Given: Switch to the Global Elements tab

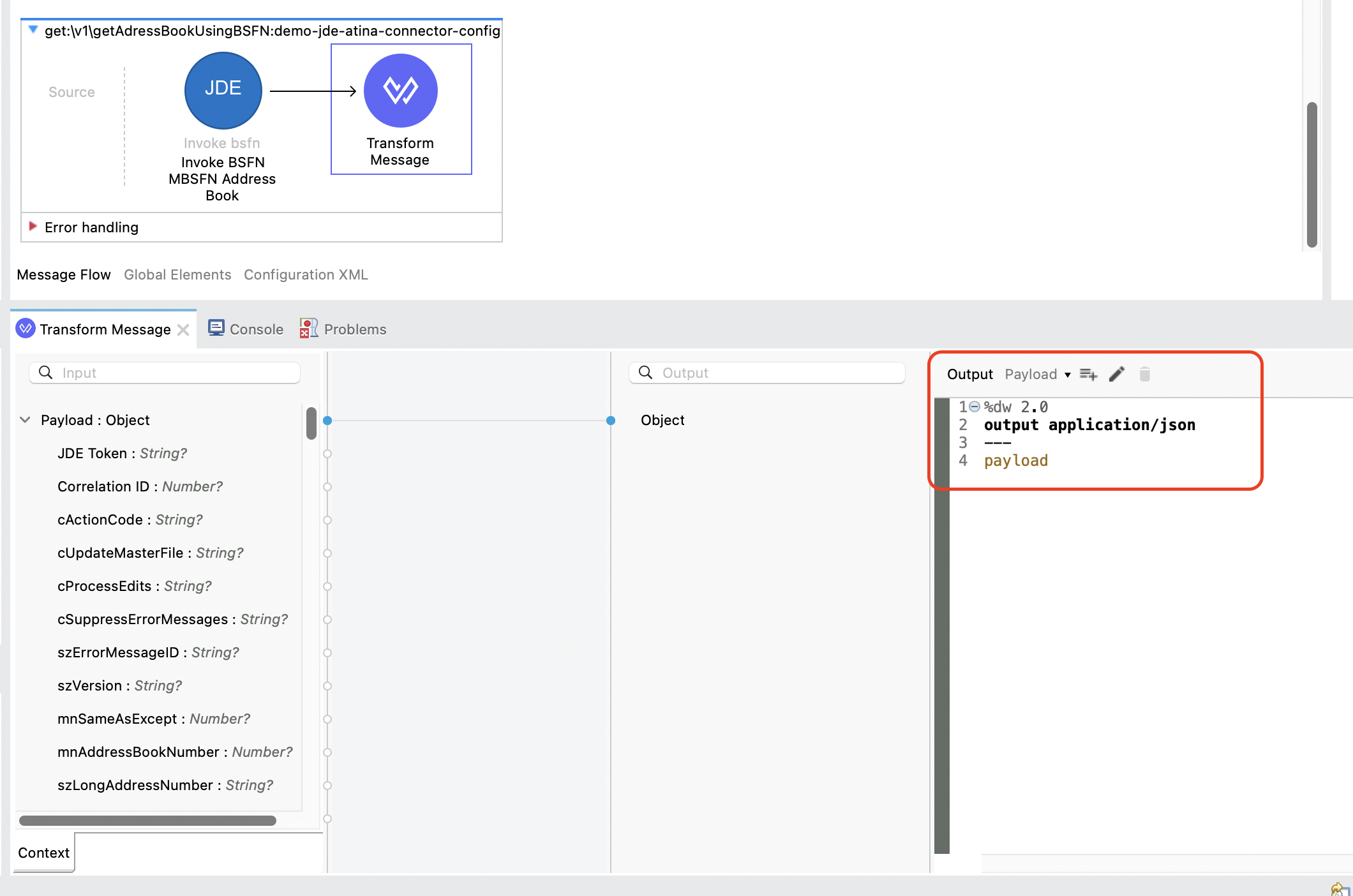Looking at the screenshot, I should 177,274.
